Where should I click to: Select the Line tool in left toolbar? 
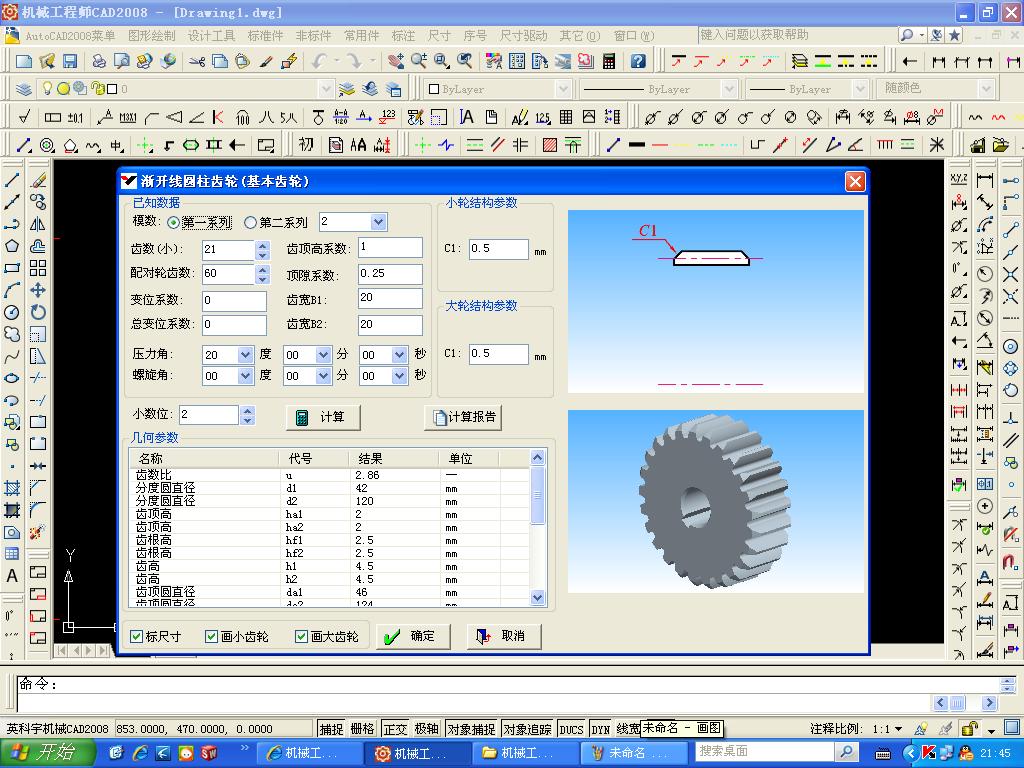click(12, 180)
